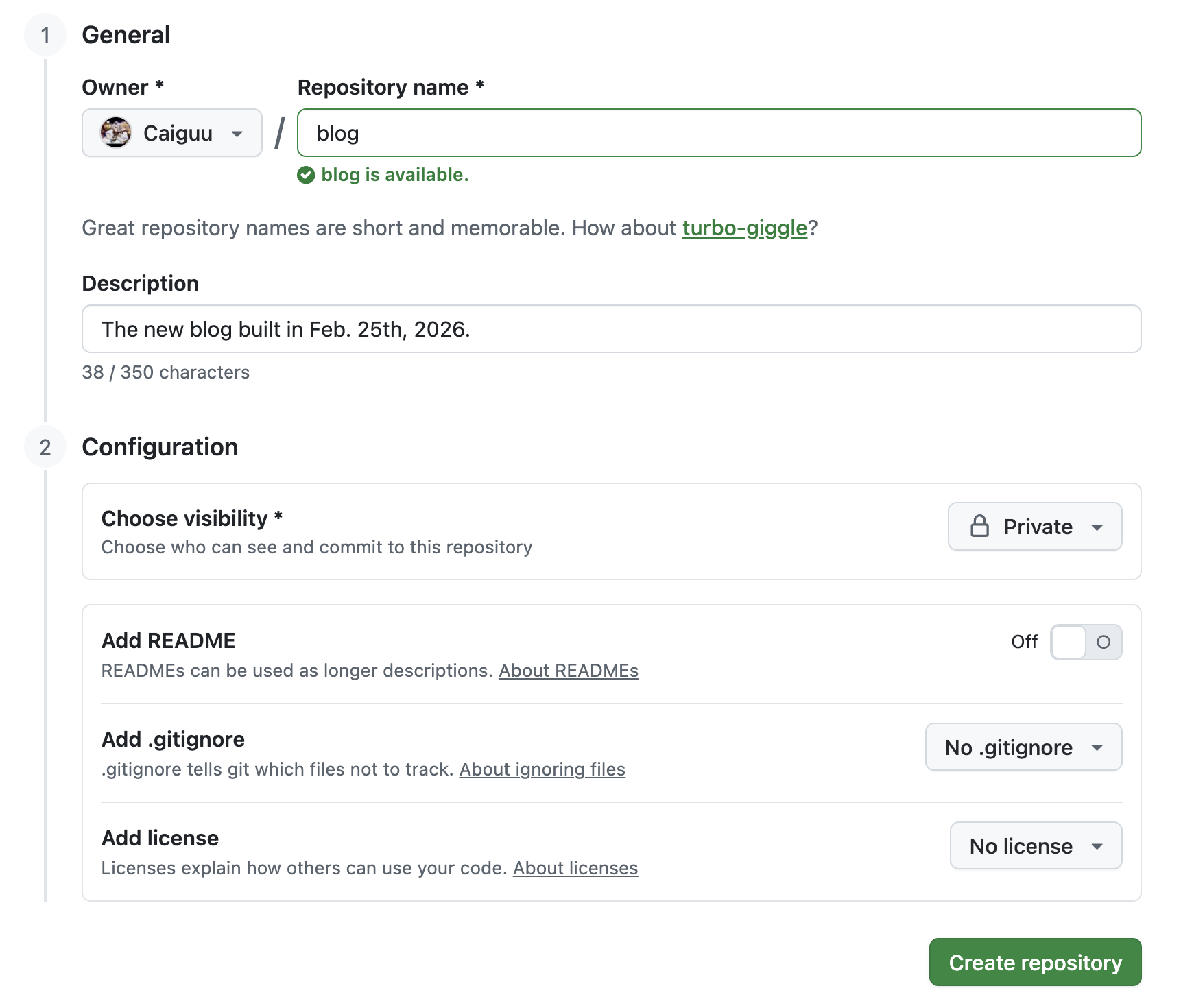Image resolution: width=1181 pixels, height=1008 pixels.
Task: Expand the No .gitignore template dropdown
Action: click(1023, 747)
